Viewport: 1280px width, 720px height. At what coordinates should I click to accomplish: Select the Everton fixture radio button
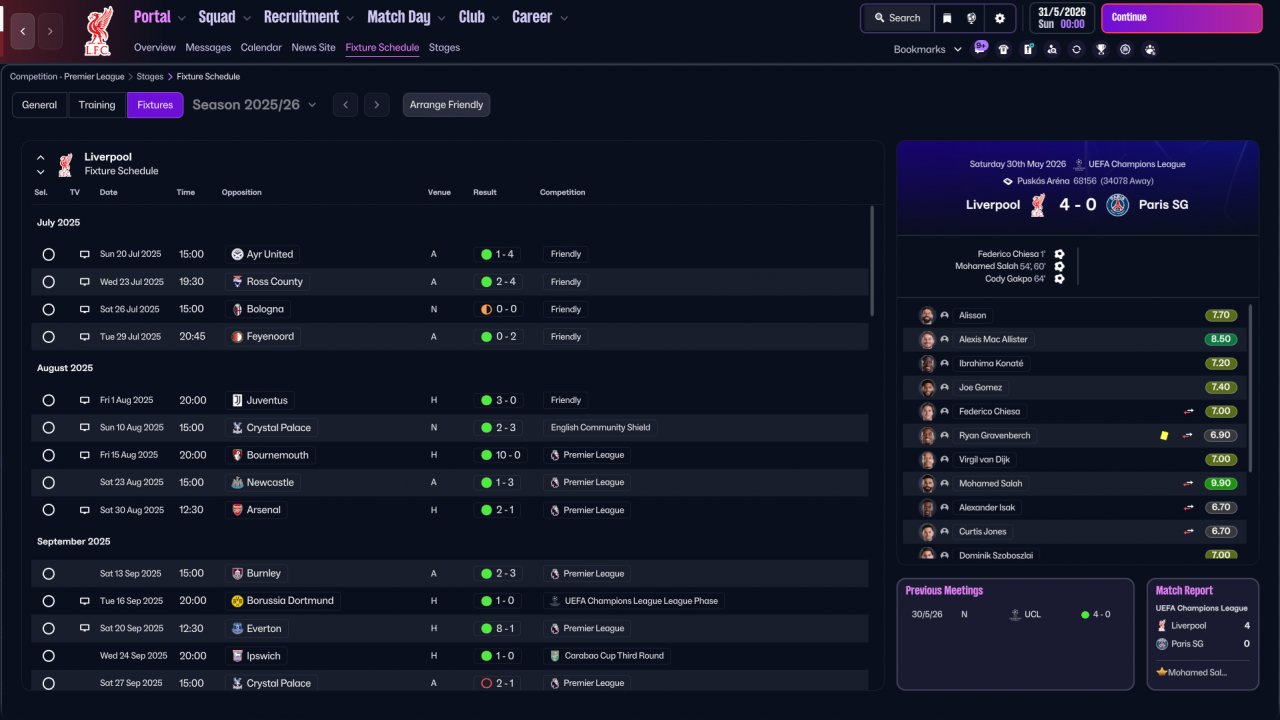click(48, 628)
